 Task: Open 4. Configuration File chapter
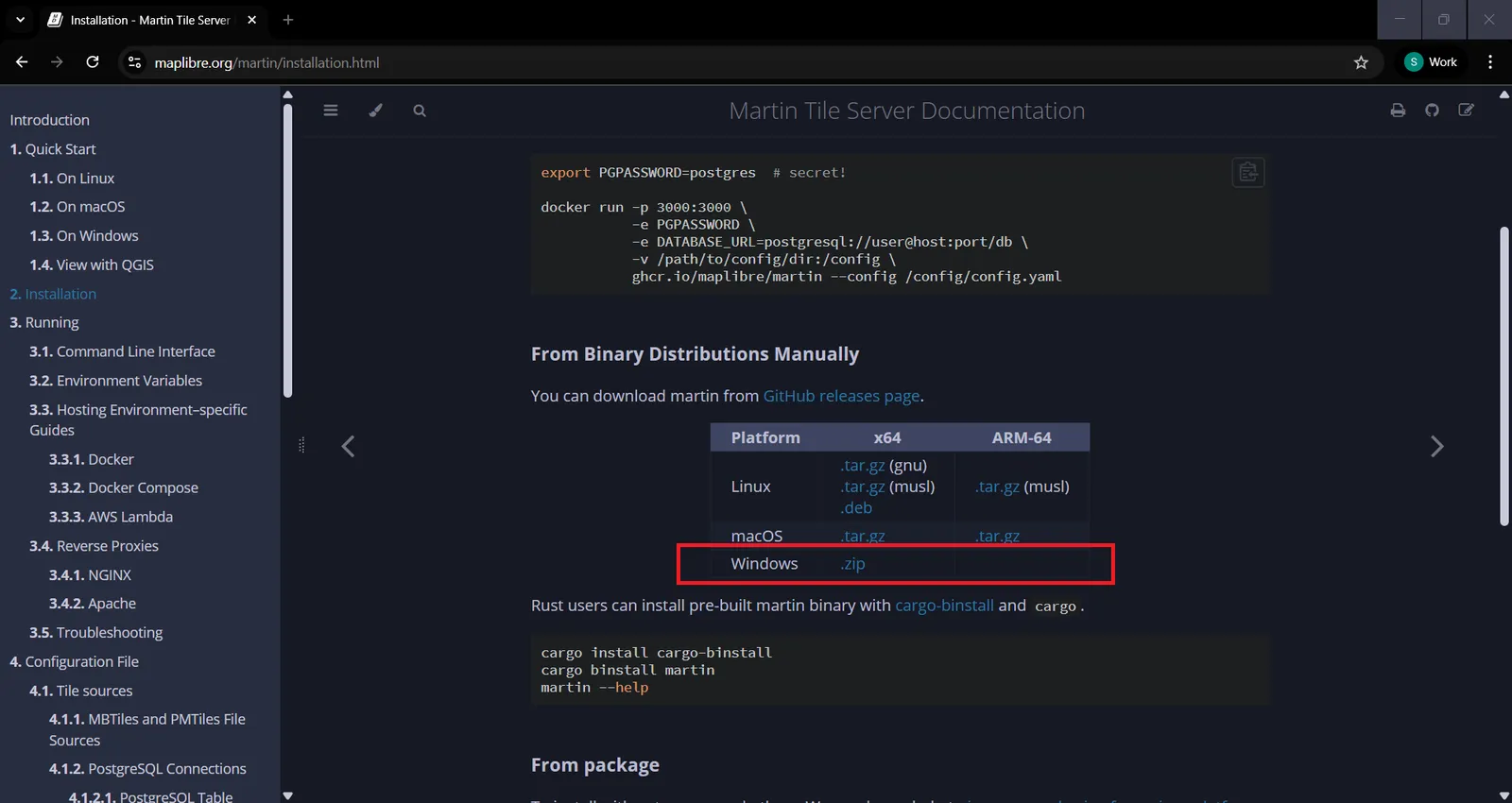coord(74,662)
